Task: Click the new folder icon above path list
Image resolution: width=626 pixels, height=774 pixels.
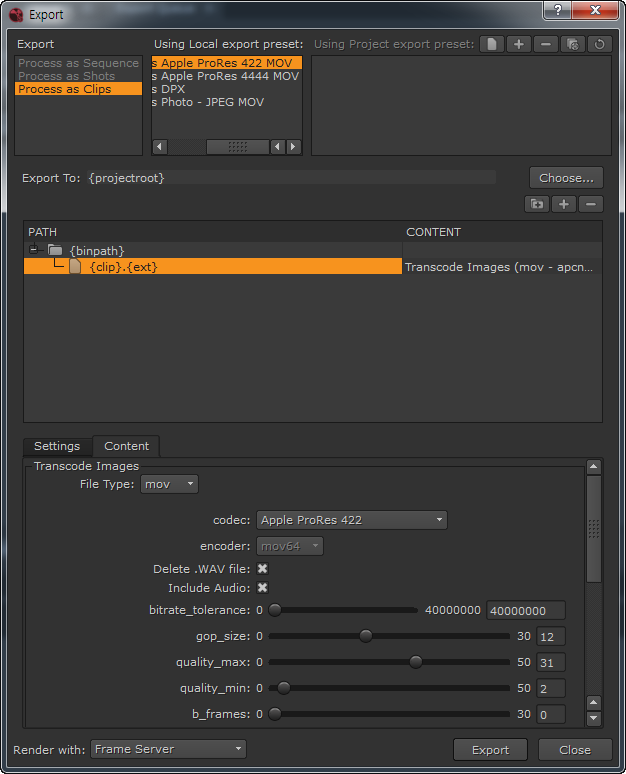Action: tap(537, 204)
